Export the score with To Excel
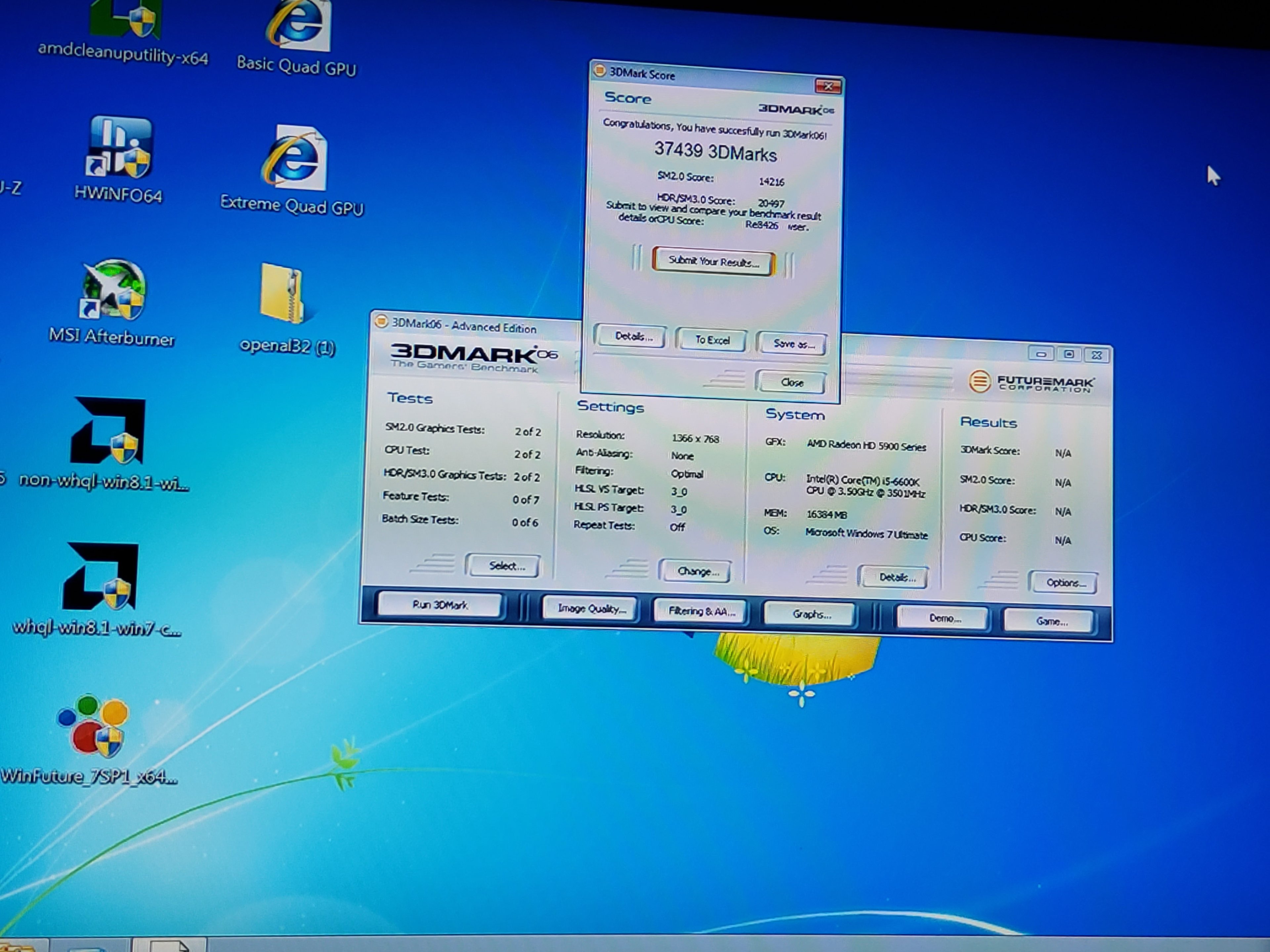 pyautogui.click(x=712, y=340)
